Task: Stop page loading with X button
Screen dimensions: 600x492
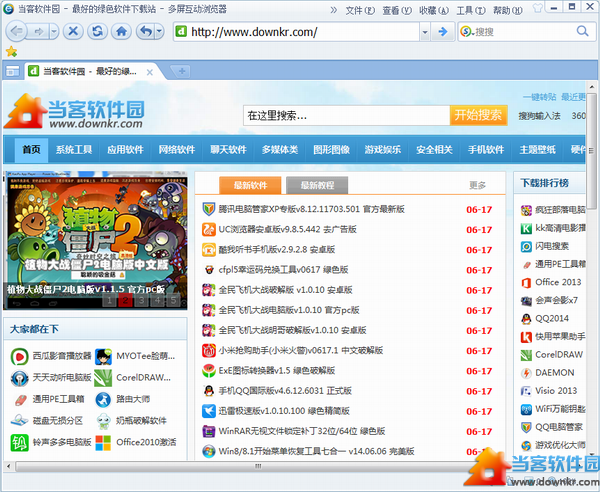Action: [73, 31]
